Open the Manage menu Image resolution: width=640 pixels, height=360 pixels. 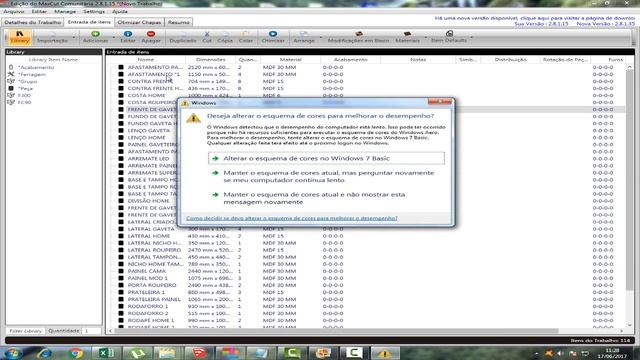(65, 12)
